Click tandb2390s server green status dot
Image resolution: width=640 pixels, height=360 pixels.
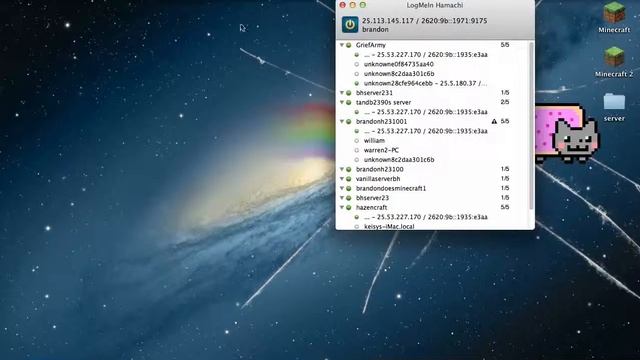coord(349,102)
